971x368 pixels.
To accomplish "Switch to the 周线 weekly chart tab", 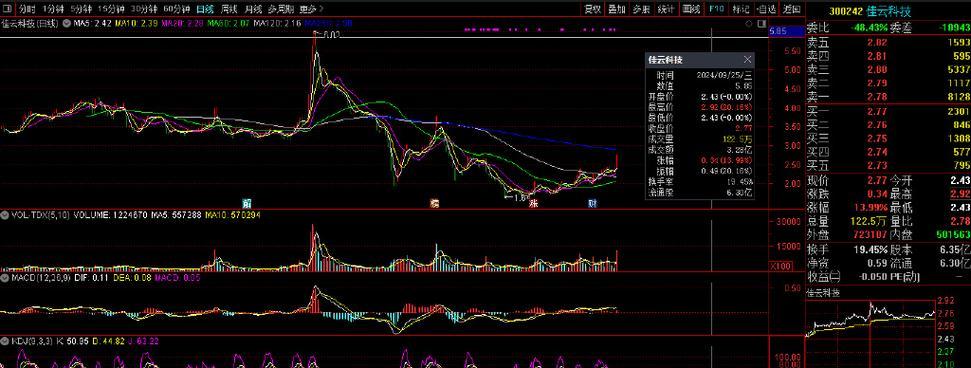I will [x=229, y=9].
